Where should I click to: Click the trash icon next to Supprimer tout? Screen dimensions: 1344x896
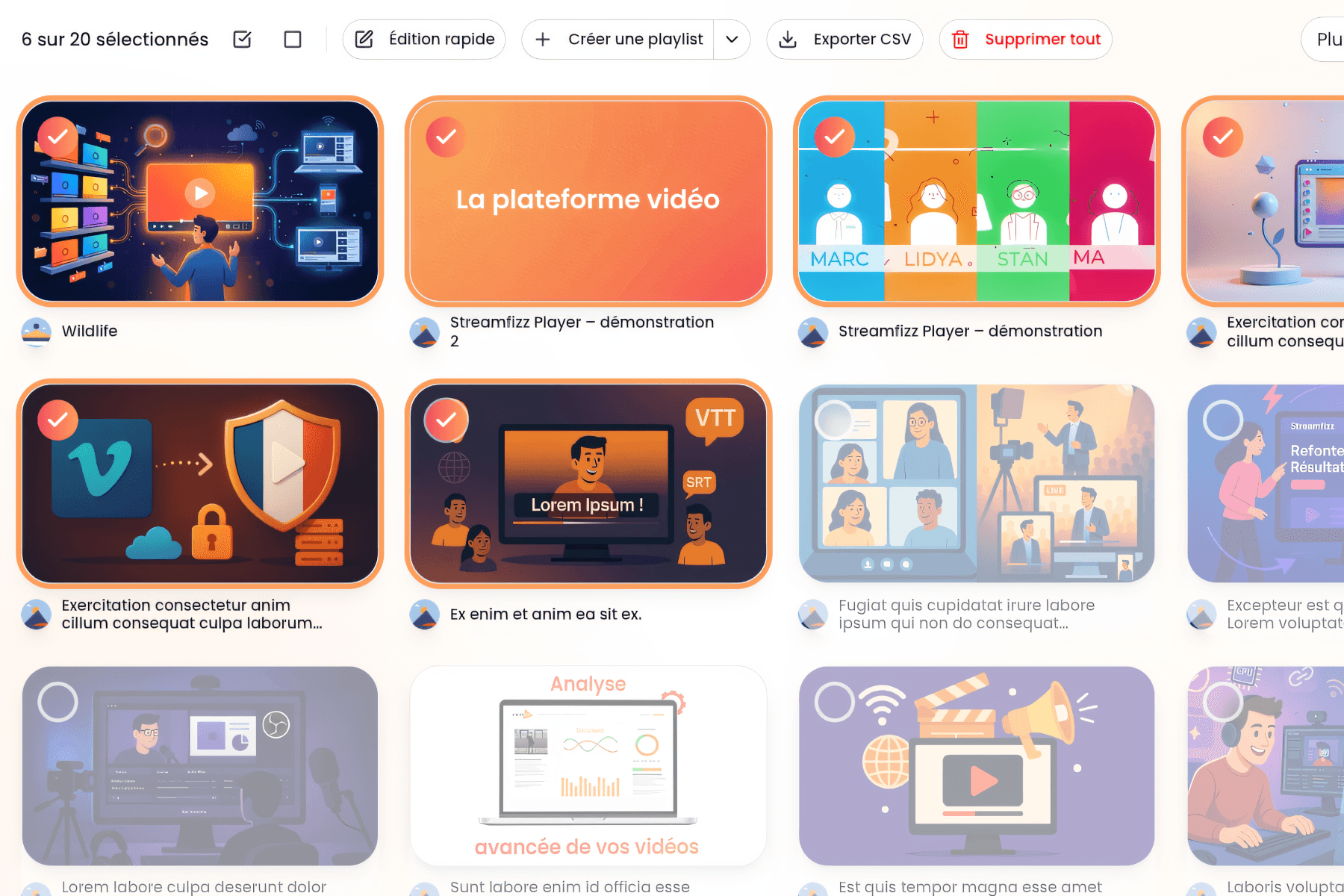click(960, 40)
